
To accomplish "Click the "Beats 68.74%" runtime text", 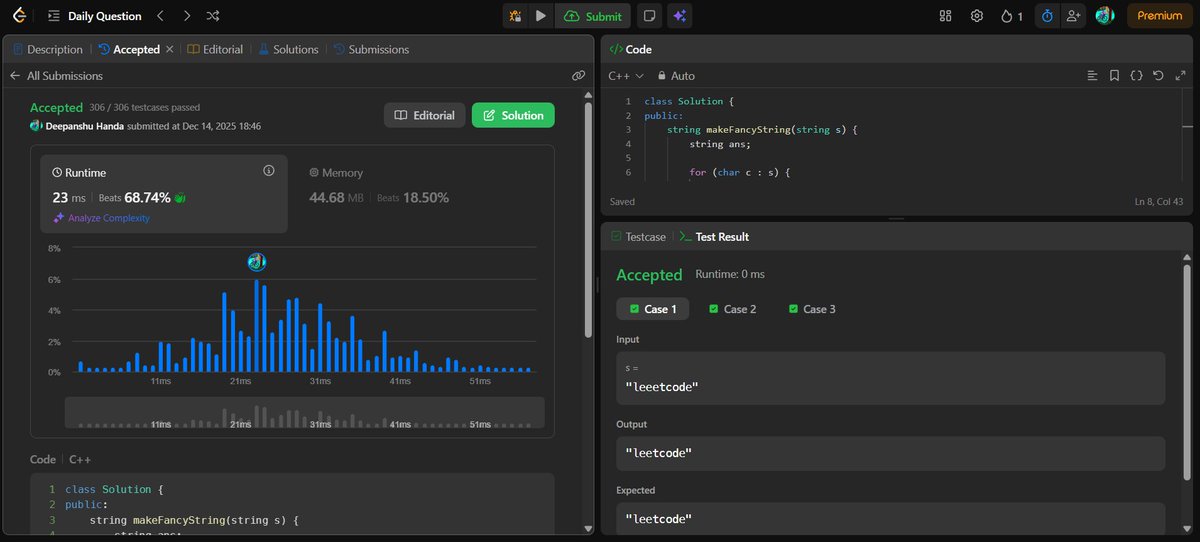I will pos(135,198).
